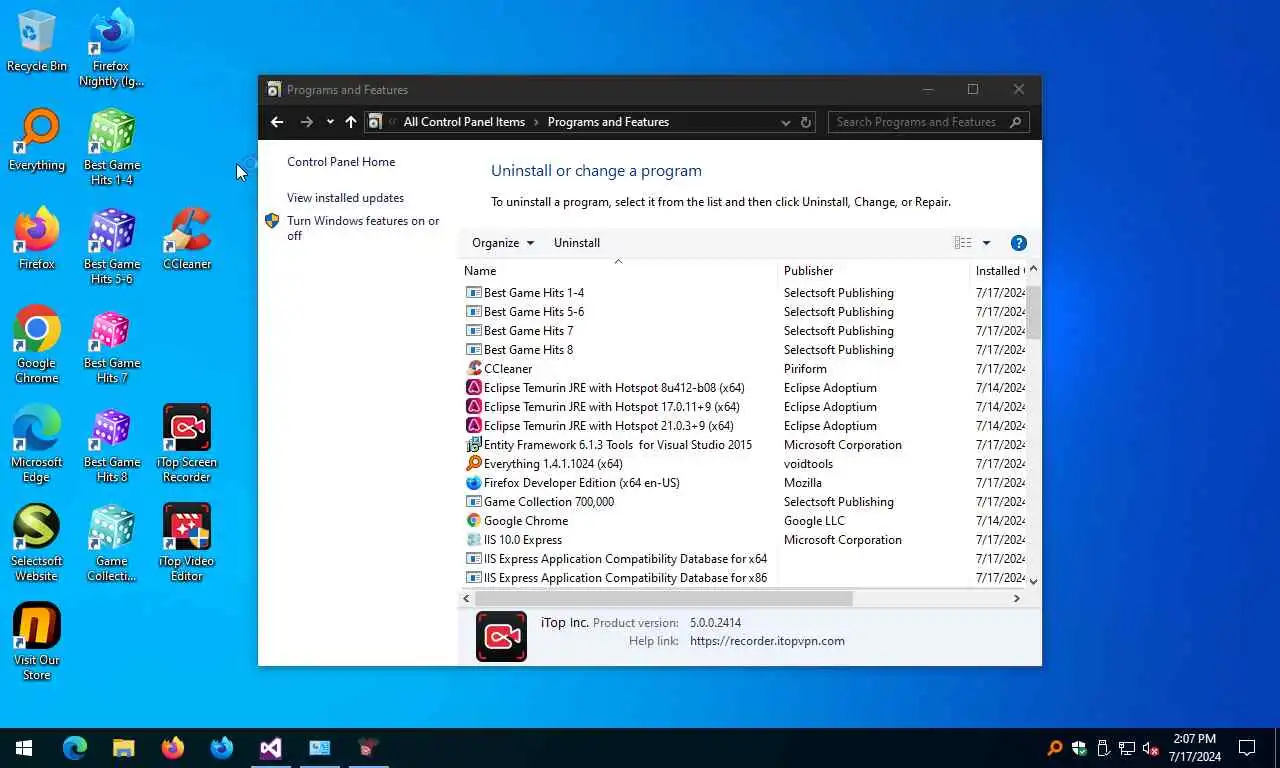Go back in Control Panel navigation
The height and width of the screenshot is (768, 1280).
pyautogui.click(x=277, y=122)
